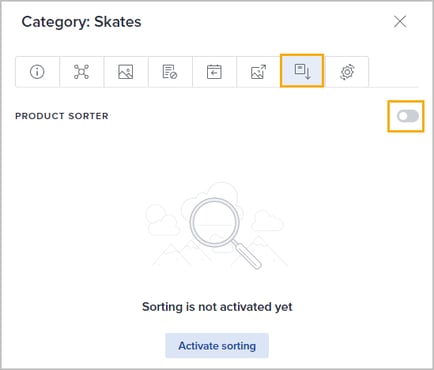Click the Sorting is not activated yet message
The height and width of the screenshot is (370, 434).
[217, 307]
